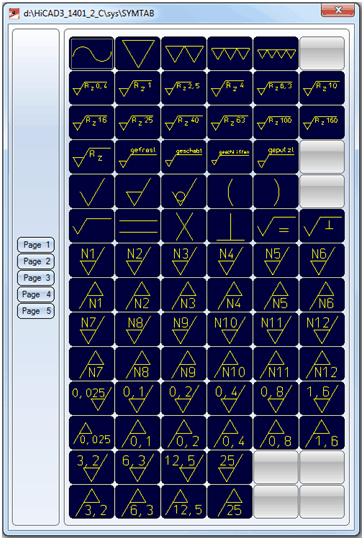Switch to Page 1

click(x=36, y=245)
